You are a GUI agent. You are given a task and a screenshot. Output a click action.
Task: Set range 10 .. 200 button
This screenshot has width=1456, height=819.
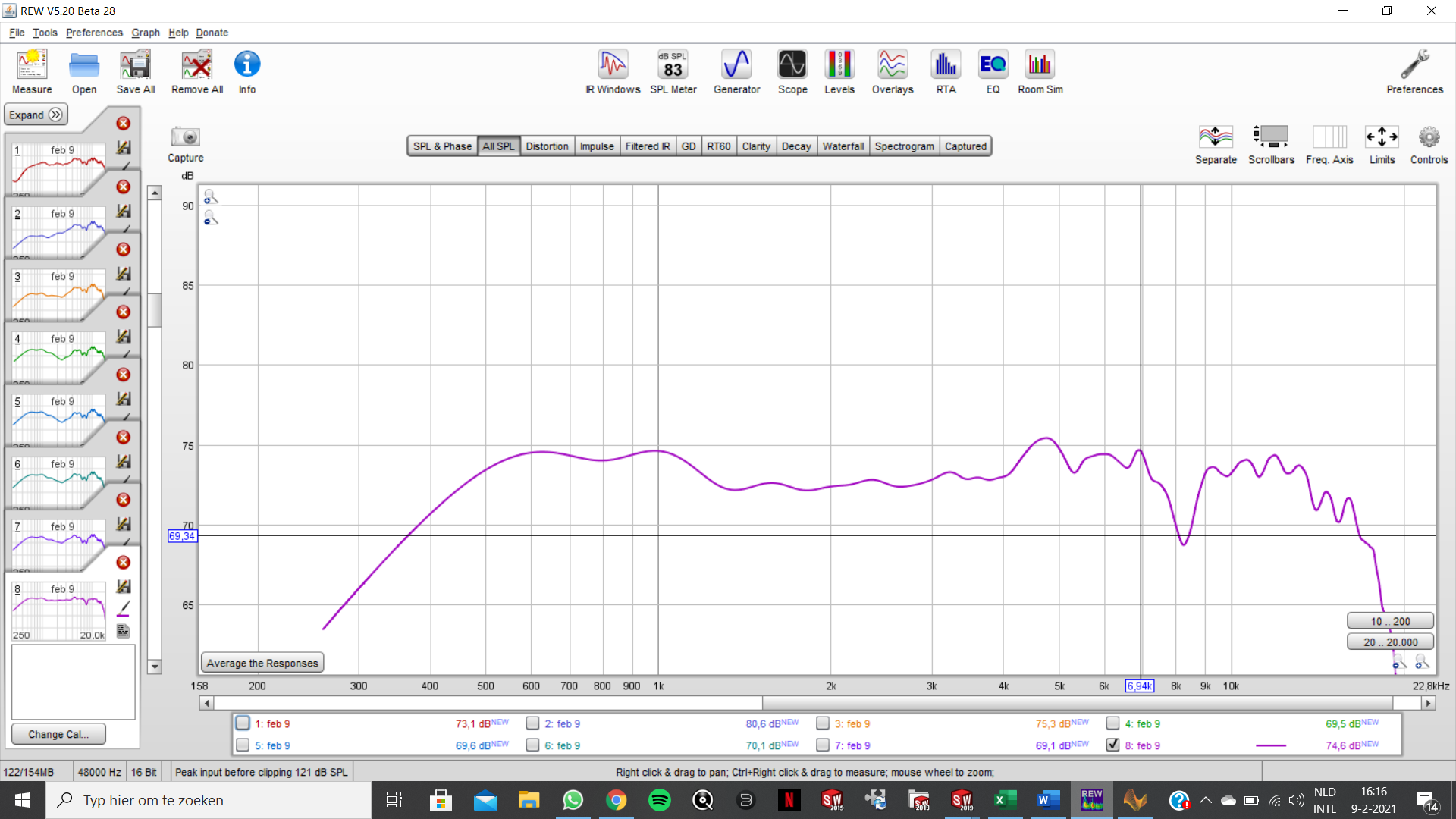point(1390,621)
